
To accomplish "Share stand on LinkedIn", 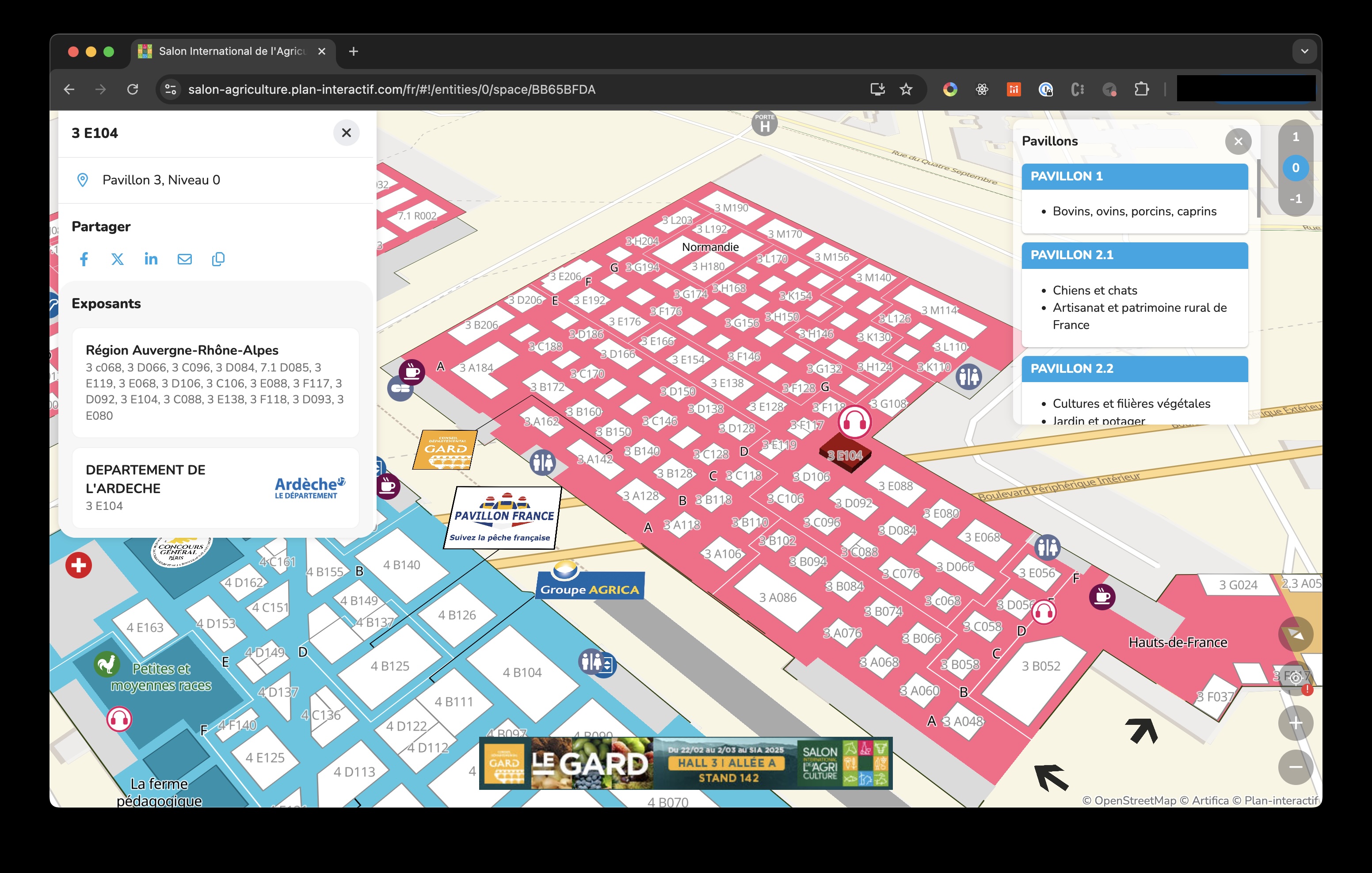I will 151,260.
